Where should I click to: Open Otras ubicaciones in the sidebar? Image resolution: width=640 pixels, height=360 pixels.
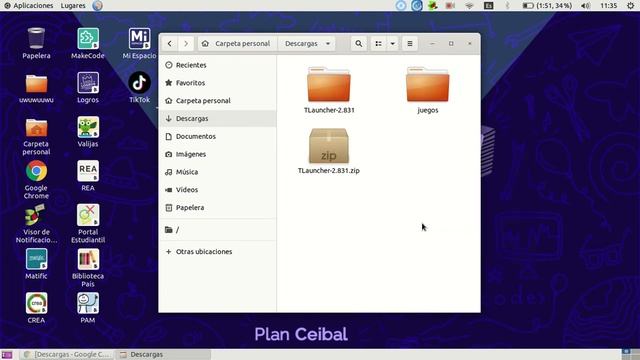click(218, 252)
